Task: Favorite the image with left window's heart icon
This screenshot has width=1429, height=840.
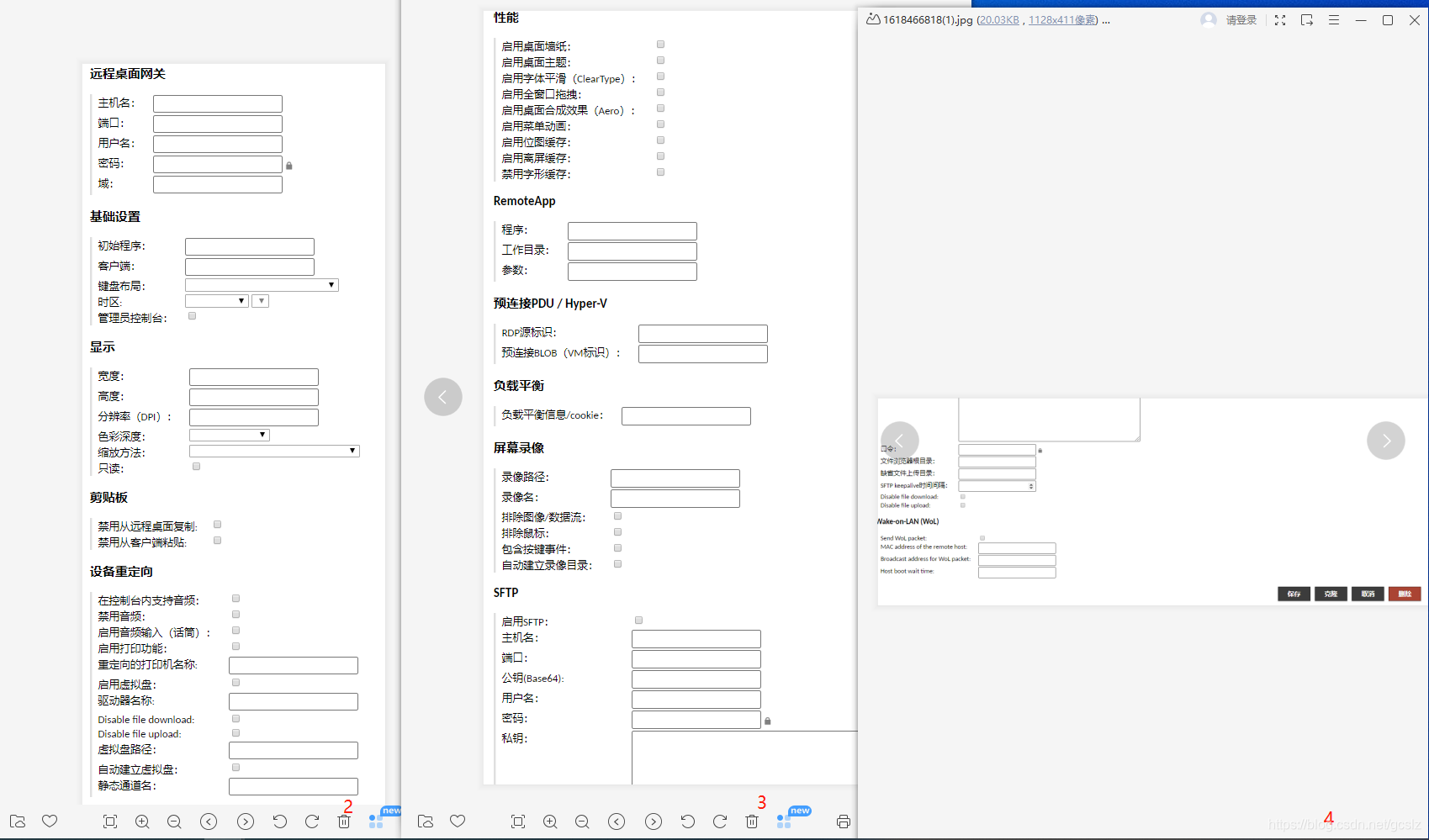Action: 50,822
